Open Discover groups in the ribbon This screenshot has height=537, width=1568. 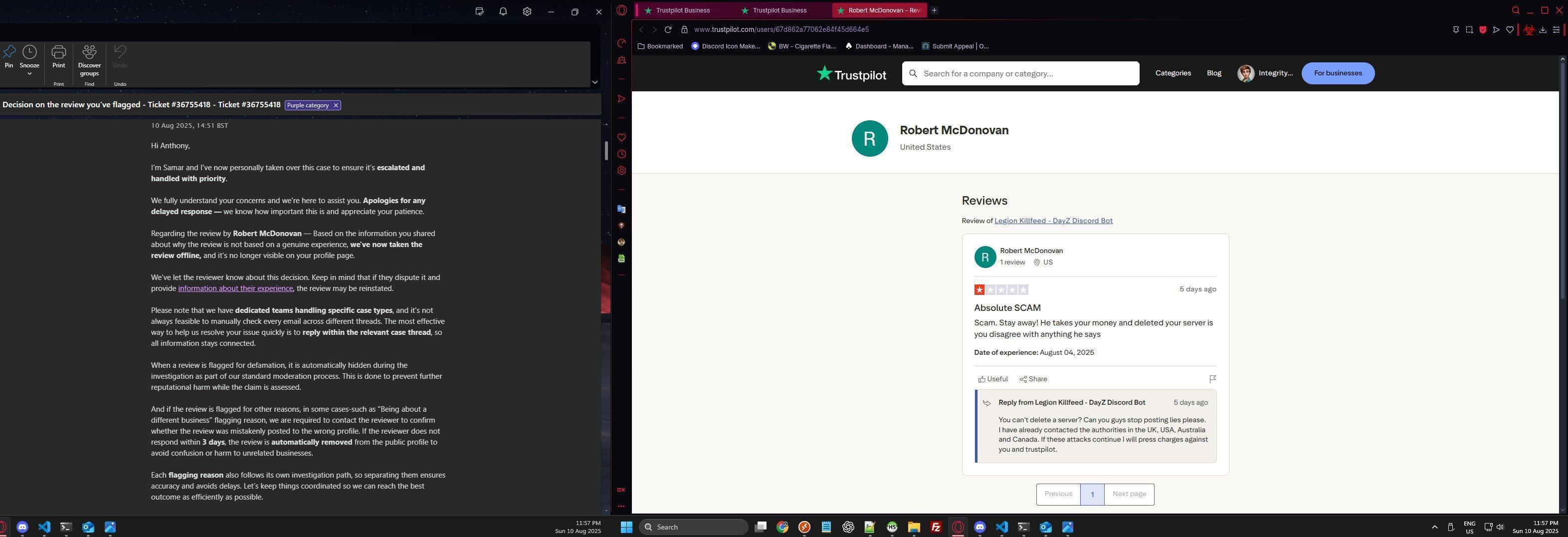tap(89, 60)
